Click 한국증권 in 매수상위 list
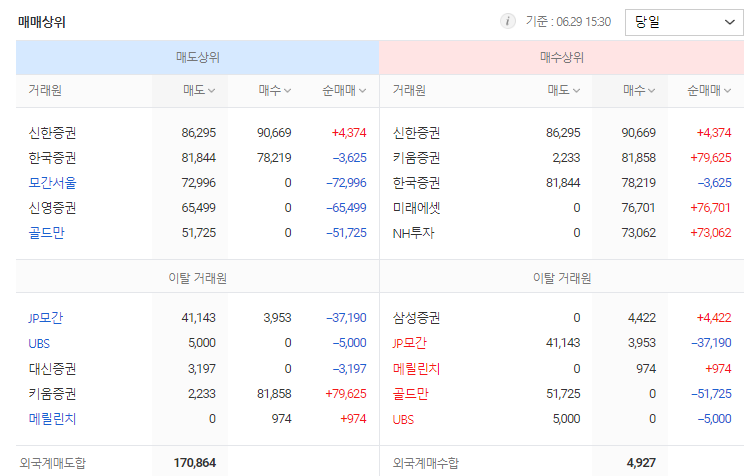 click(416, 183)
